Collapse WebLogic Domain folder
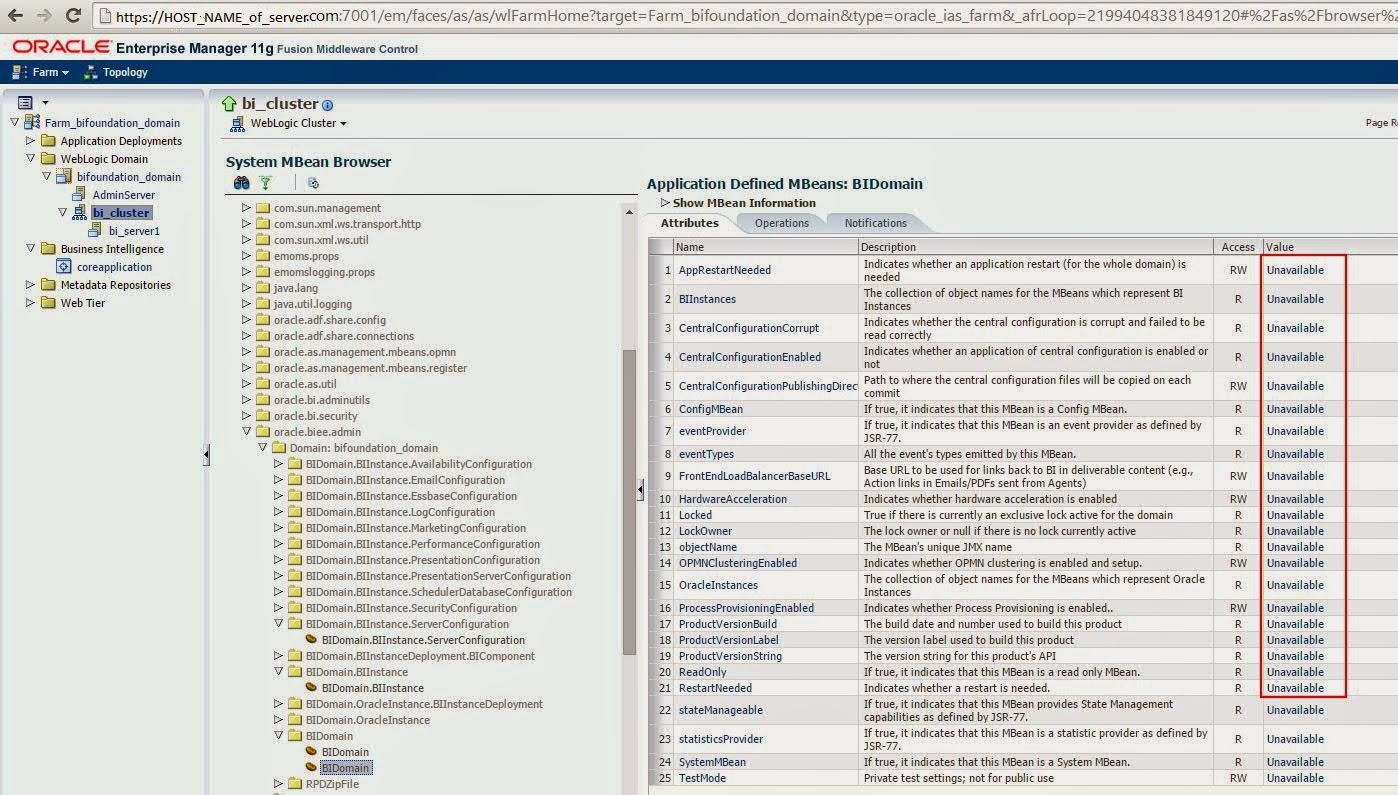Image resolution: width=1398 pixels, height=795 pixels. (x=30, y=159)
